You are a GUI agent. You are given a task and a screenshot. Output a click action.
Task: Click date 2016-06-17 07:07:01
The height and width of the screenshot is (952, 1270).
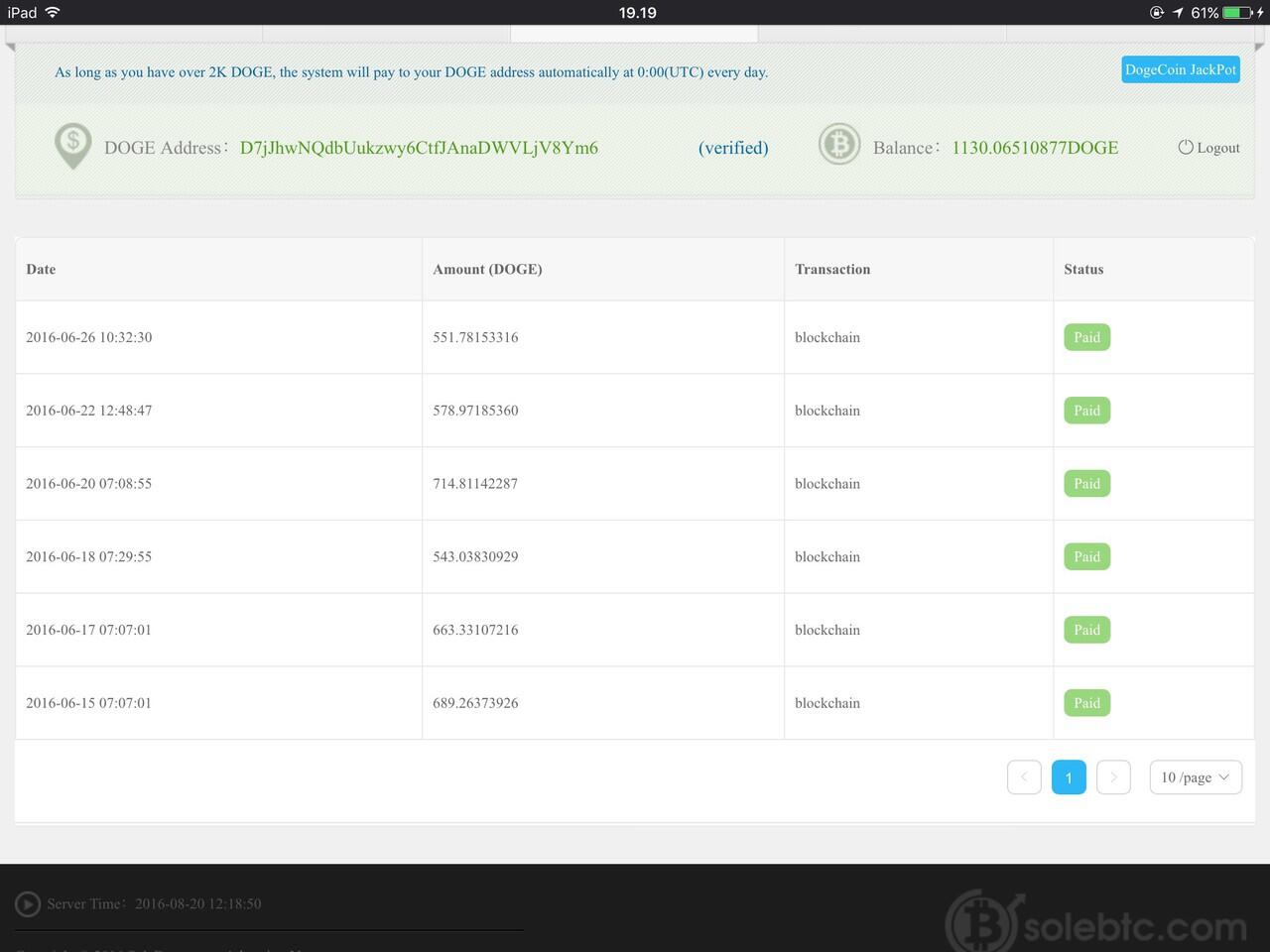click(89, 630)
